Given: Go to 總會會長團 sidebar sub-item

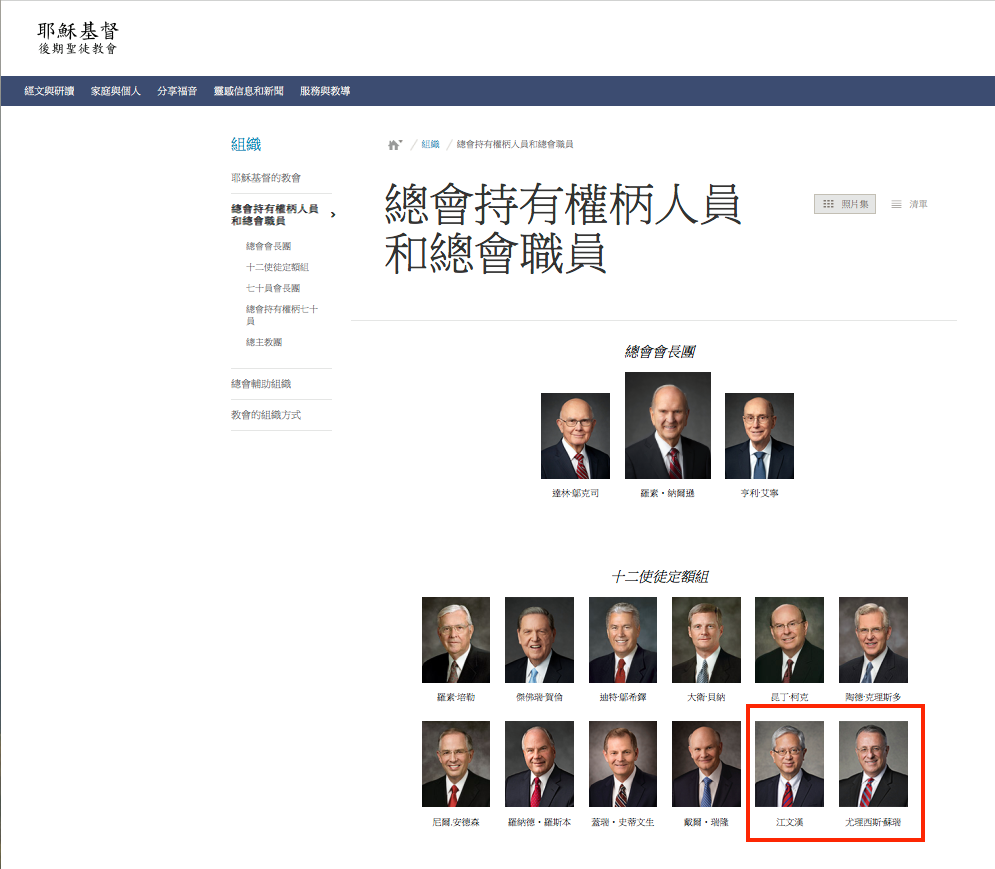Looking at the screenshot, I should click(268, 246).
